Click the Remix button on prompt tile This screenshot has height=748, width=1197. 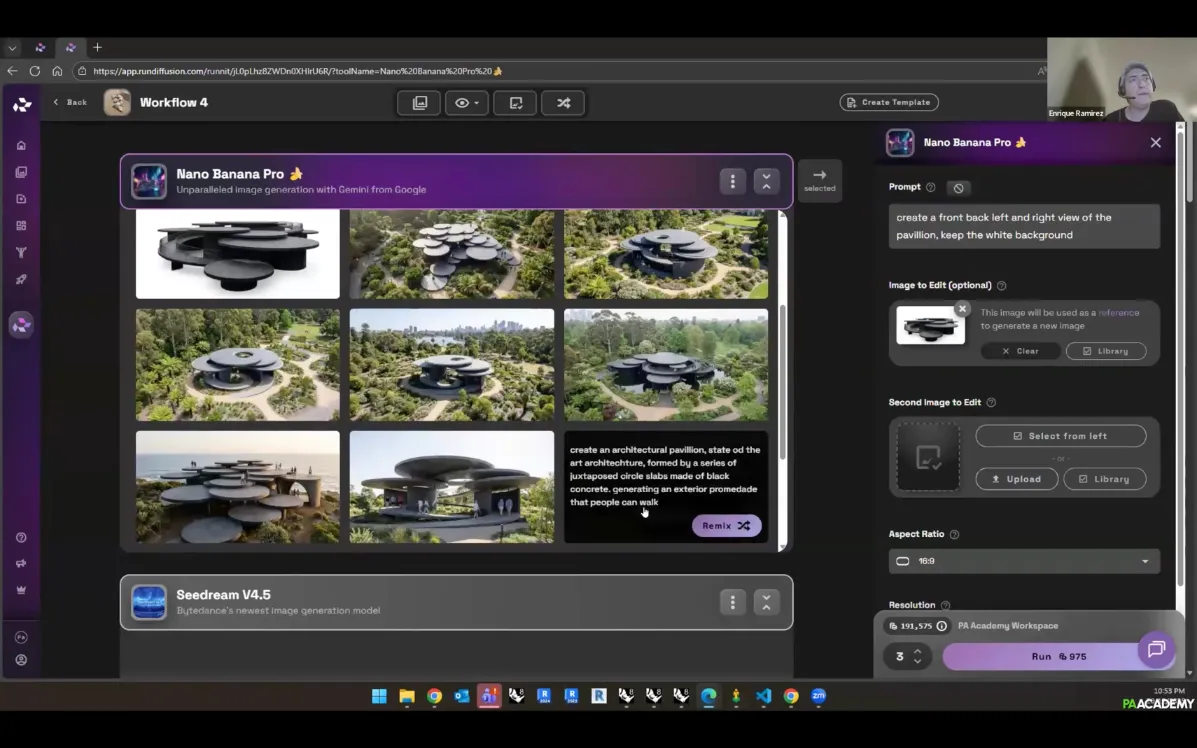click(x=726, y=526)
